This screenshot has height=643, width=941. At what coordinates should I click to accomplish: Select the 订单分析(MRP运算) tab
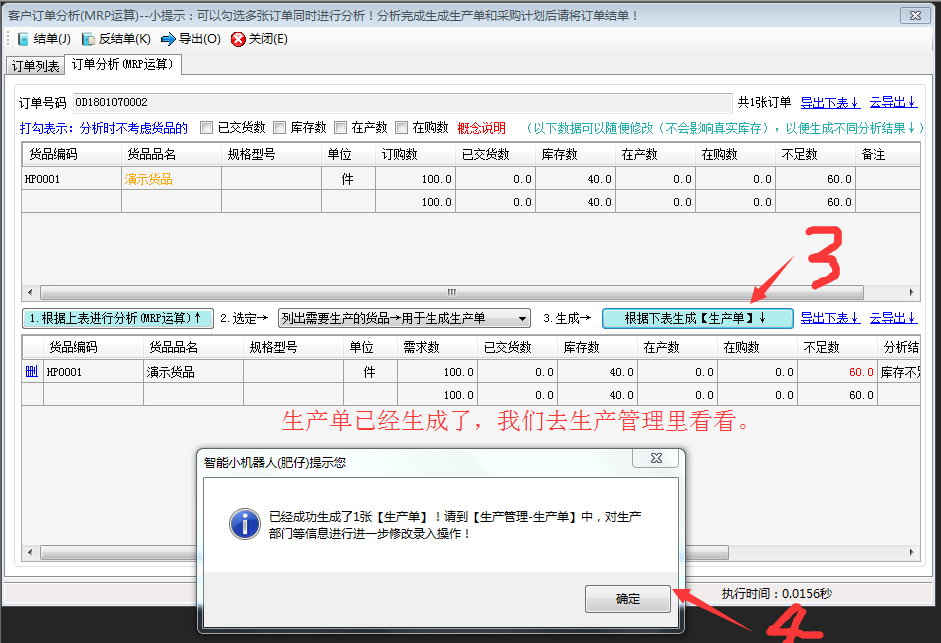pyautogui.click(x=123, y=65)
